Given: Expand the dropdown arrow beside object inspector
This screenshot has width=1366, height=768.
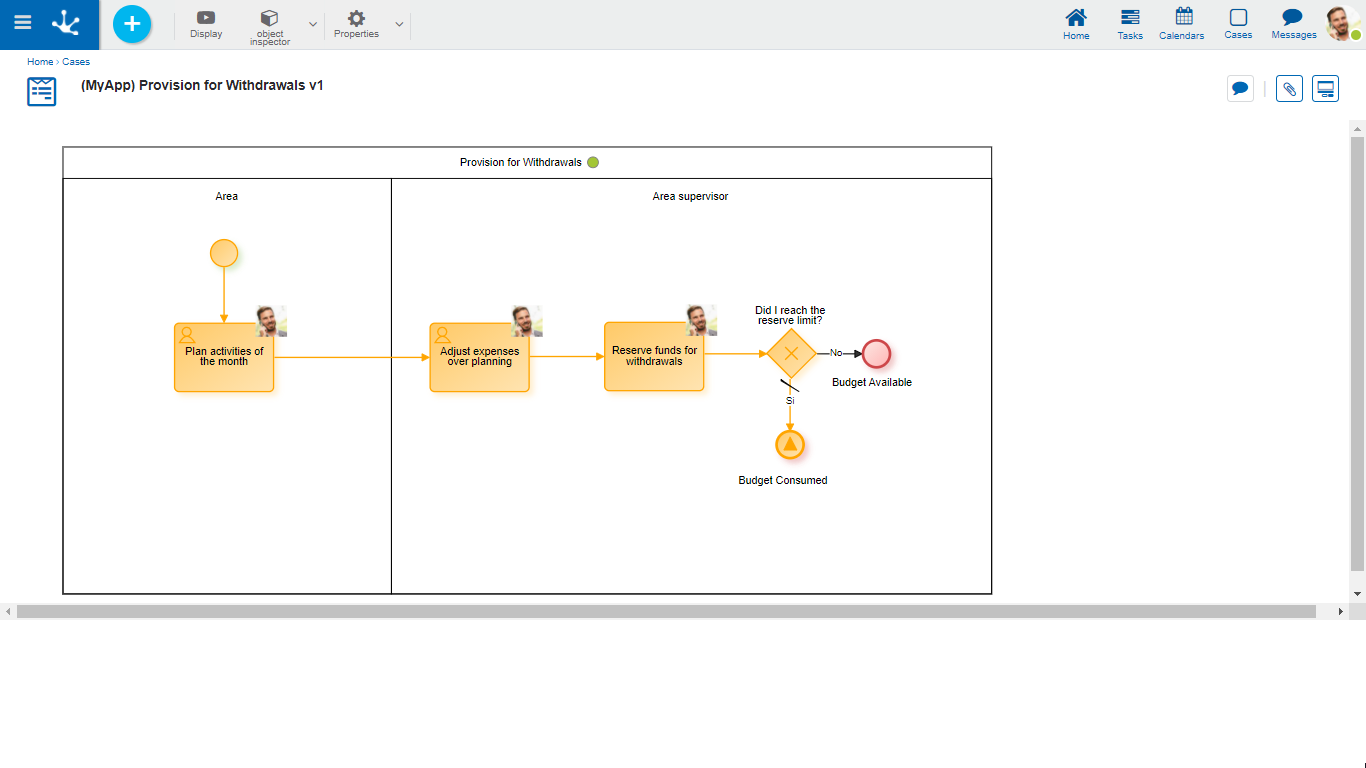Looking at the screenshot, I should [313, 24].
